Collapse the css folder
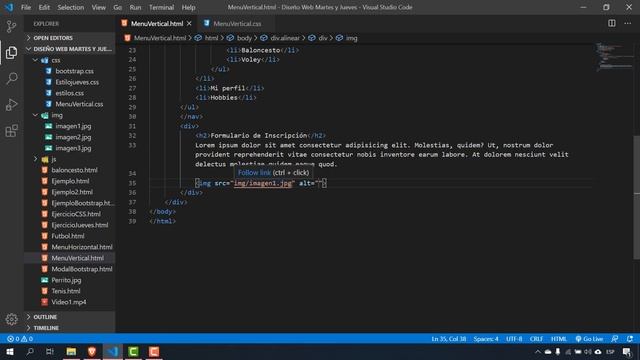 [x=70, y=60]
